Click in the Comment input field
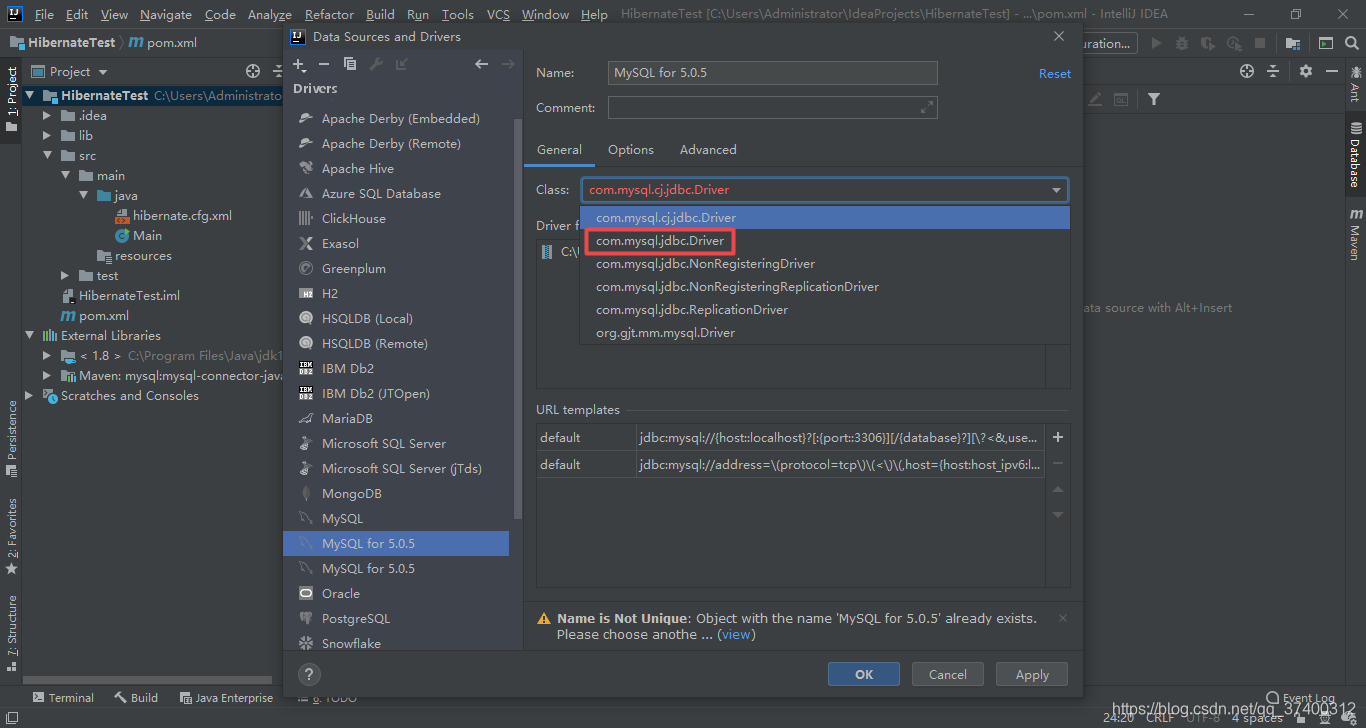 [x=773, y=107]
